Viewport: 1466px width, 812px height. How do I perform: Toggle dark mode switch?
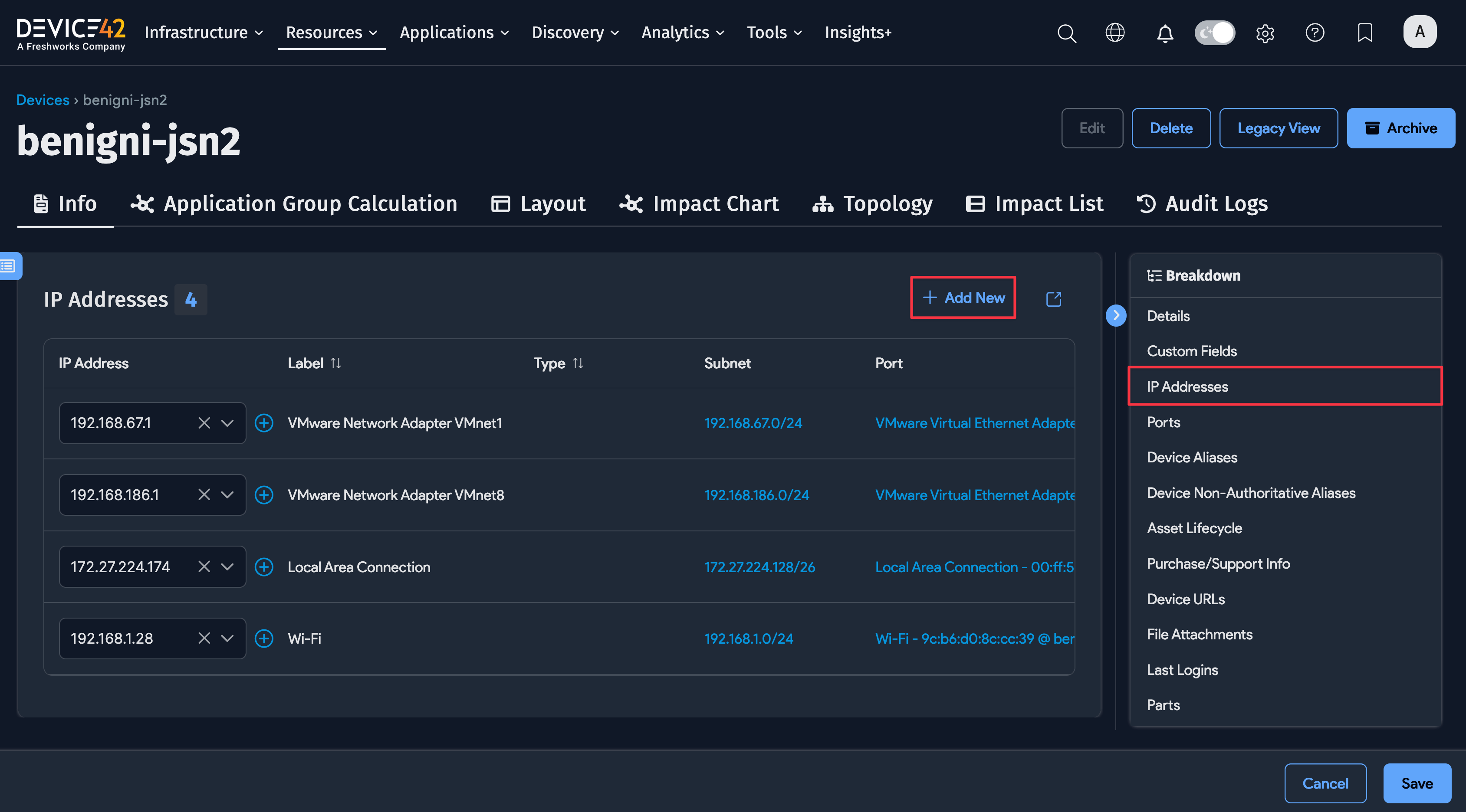tap(1214, 33)
